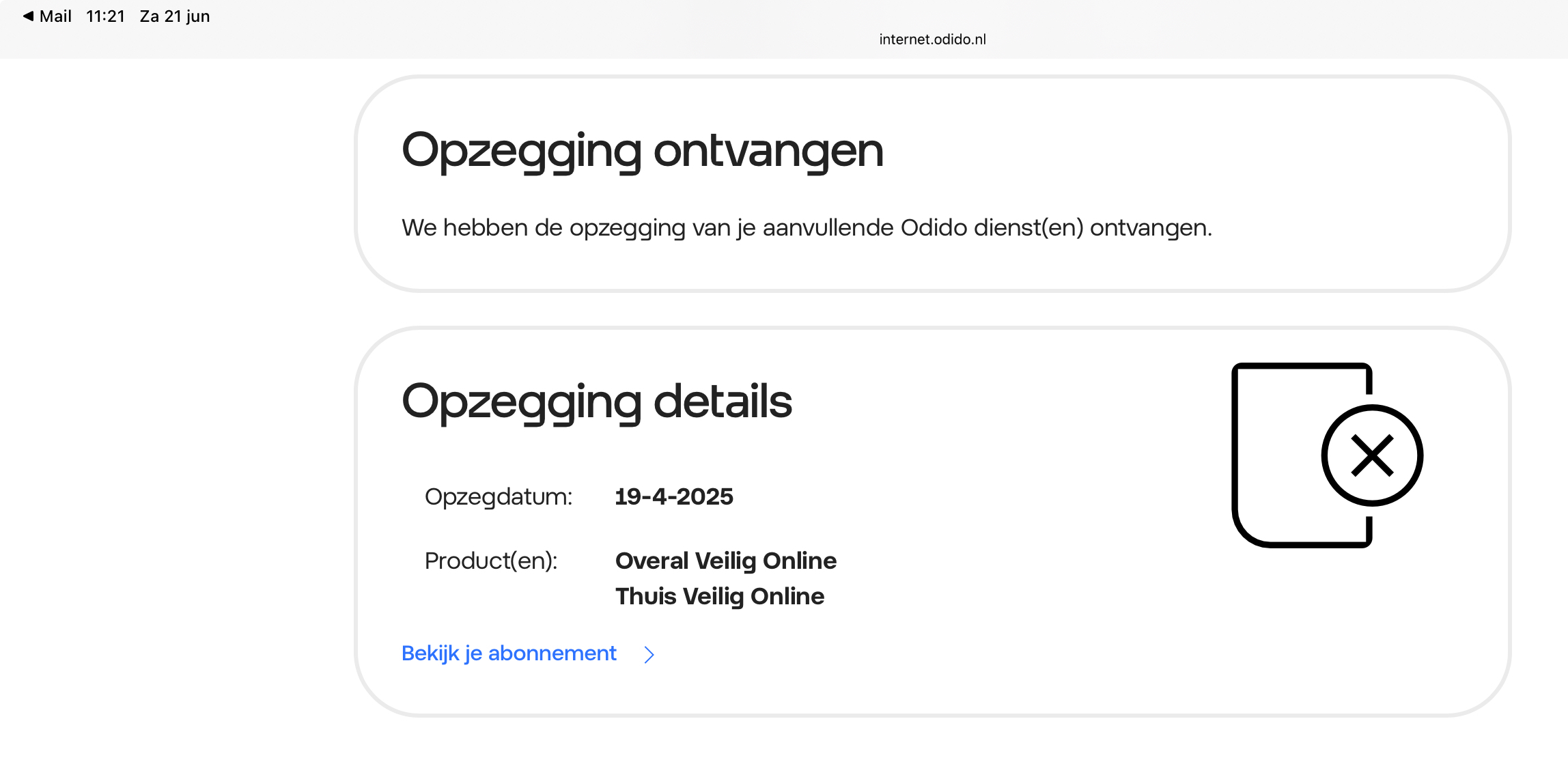
Task: Return to the Mail app via back arrow
Action: pos(46,16)
